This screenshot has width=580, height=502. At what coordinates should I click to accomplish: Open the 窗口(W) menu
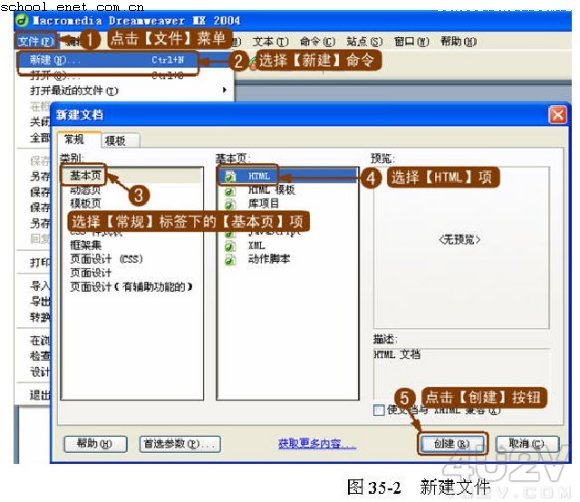[x=411, y=41]
